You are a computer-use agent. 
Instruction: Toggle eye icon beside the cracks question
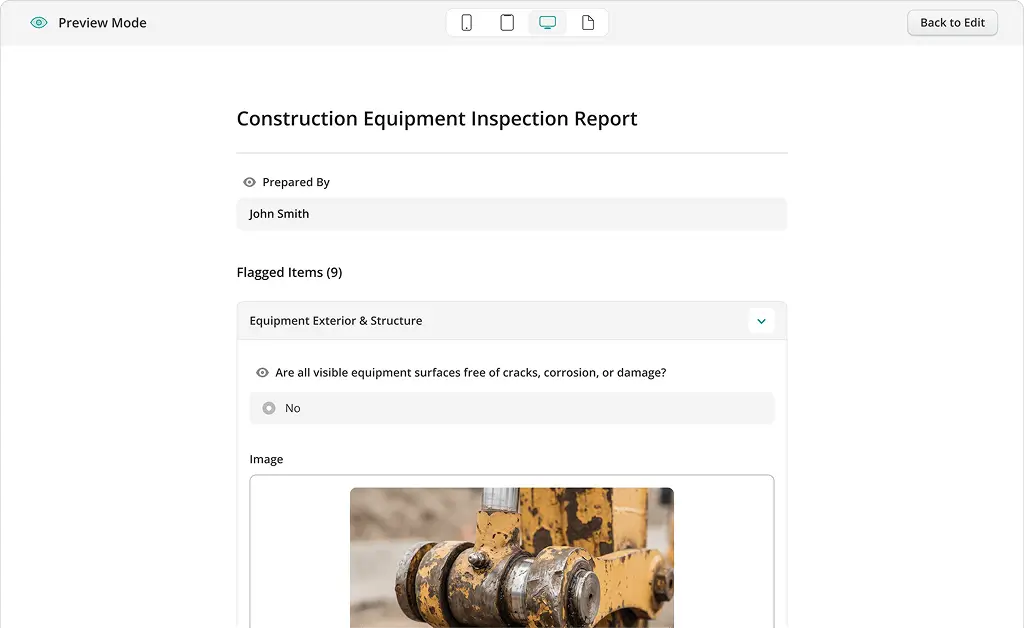[x=262, y=373]
